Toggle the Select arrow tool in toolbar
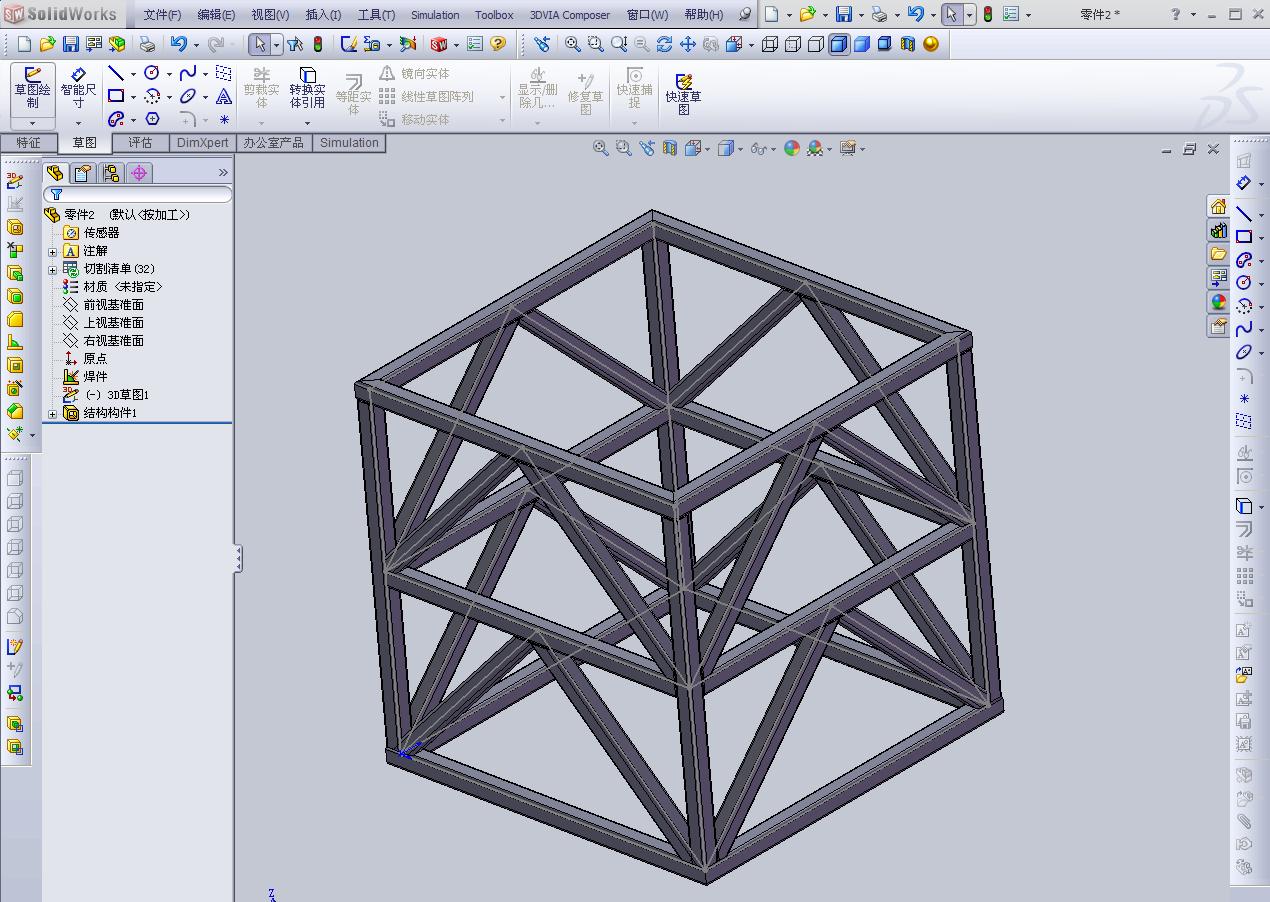This screenshot has height=902, width=1270. tap(260, 44)
